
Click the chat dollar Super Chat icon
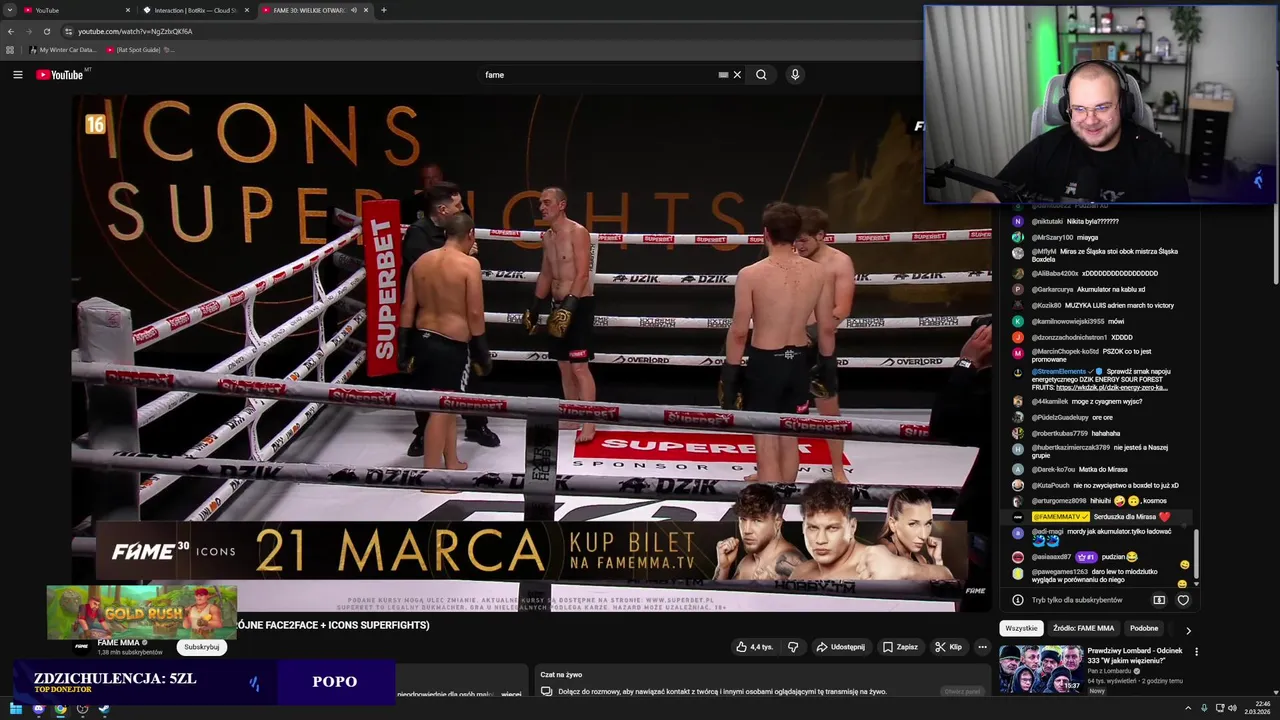pos(1159,600)
